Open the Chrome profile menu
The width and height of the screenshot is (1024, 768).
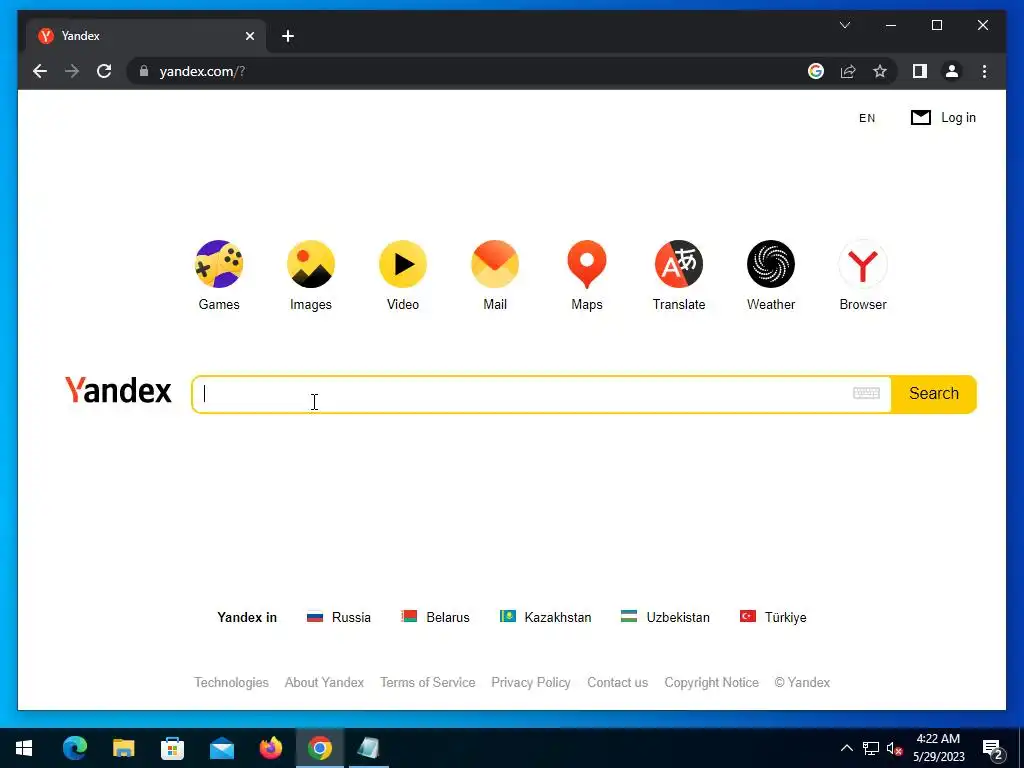tap(952, 71)
